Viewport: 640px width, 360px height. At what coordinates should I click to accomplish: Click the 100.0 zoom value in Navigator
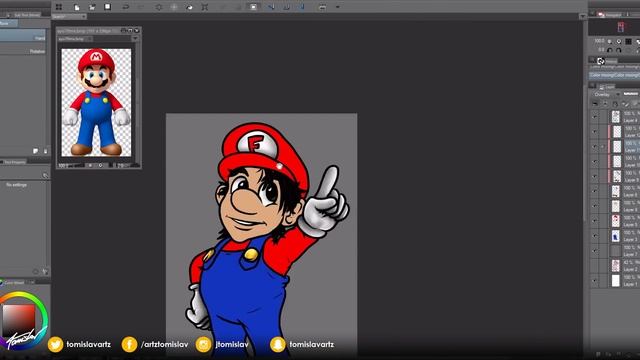click(599, 41)
